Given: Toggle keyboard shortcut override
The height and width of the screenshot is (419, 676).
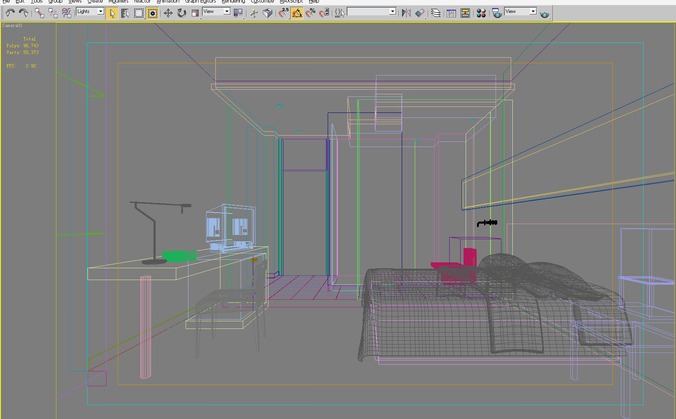Looking at the screenshot, I should point(267,13).
